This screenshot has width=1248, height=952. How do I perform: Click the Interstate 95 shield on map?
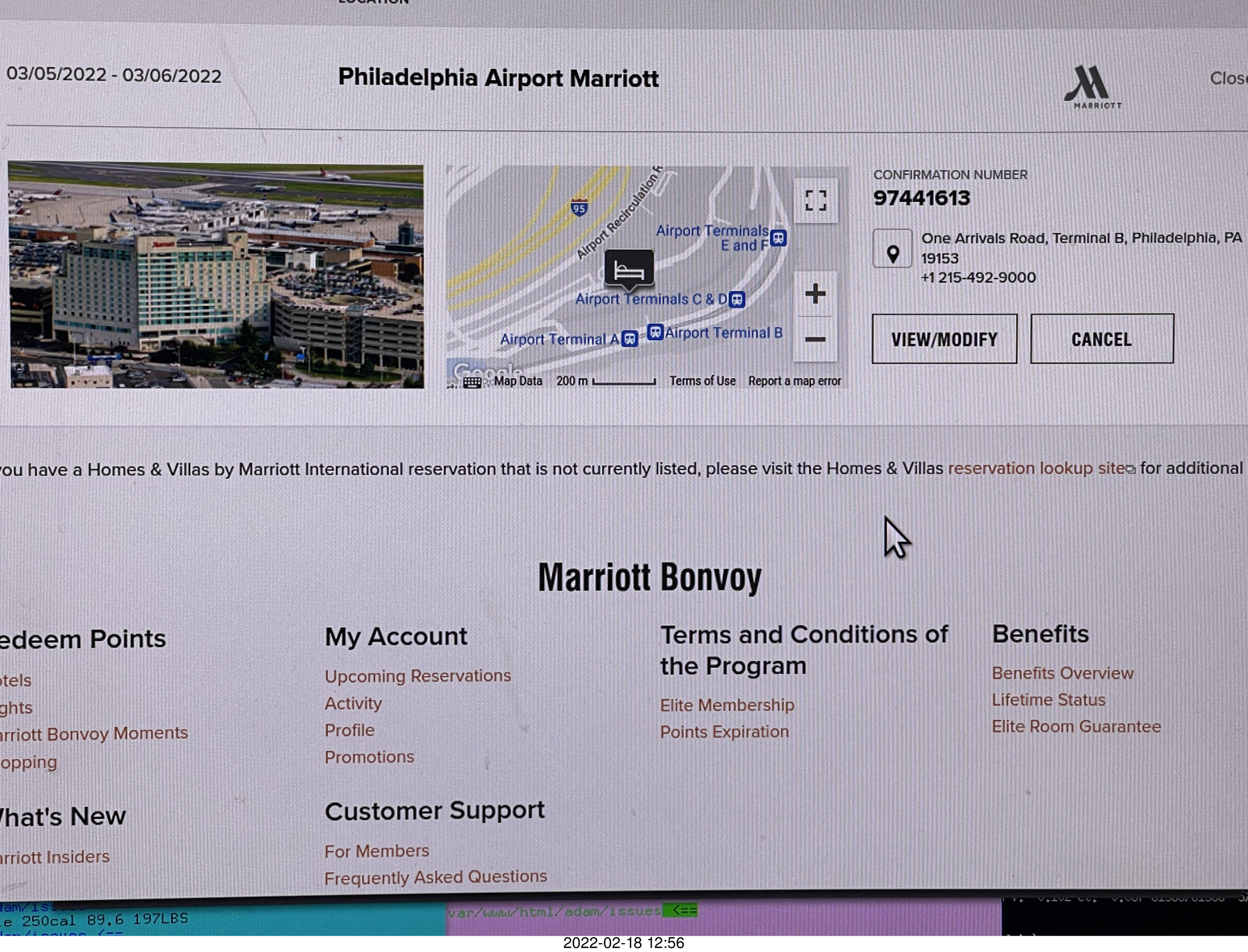(x=578, y=208)
